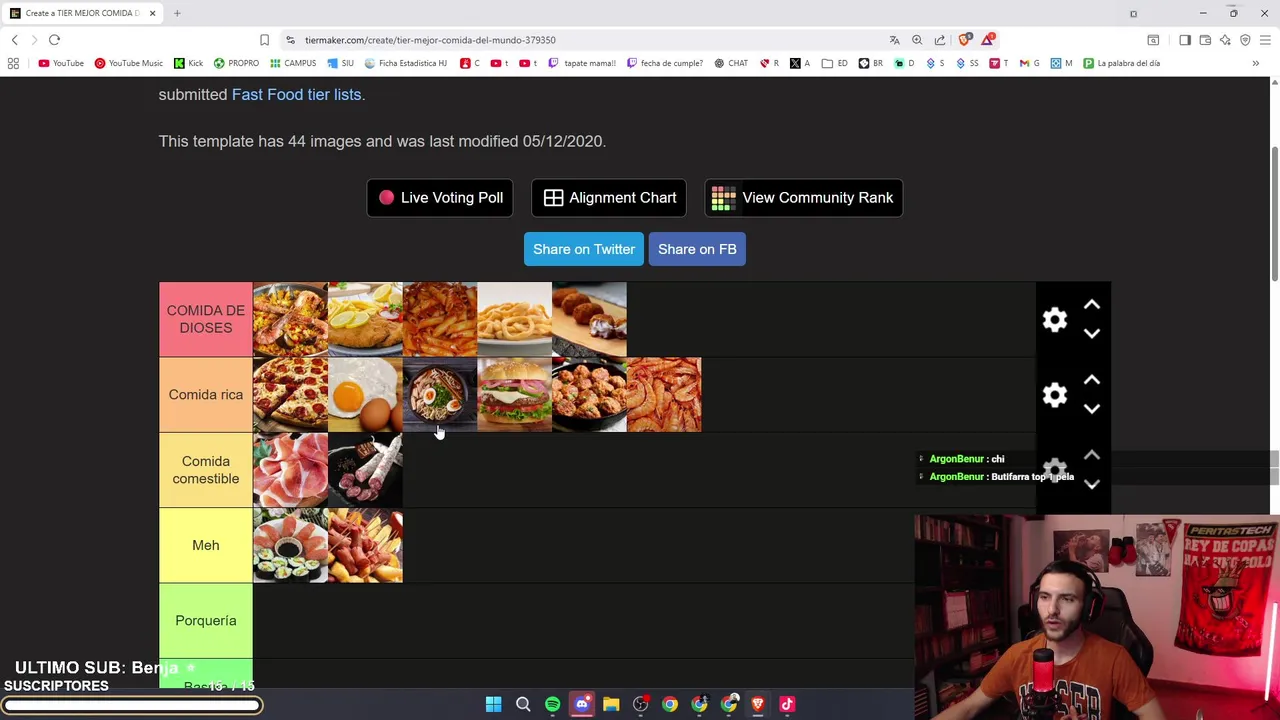
Task: Follow the Fast Food tier lists link
Action: click(x=296, y=94)
